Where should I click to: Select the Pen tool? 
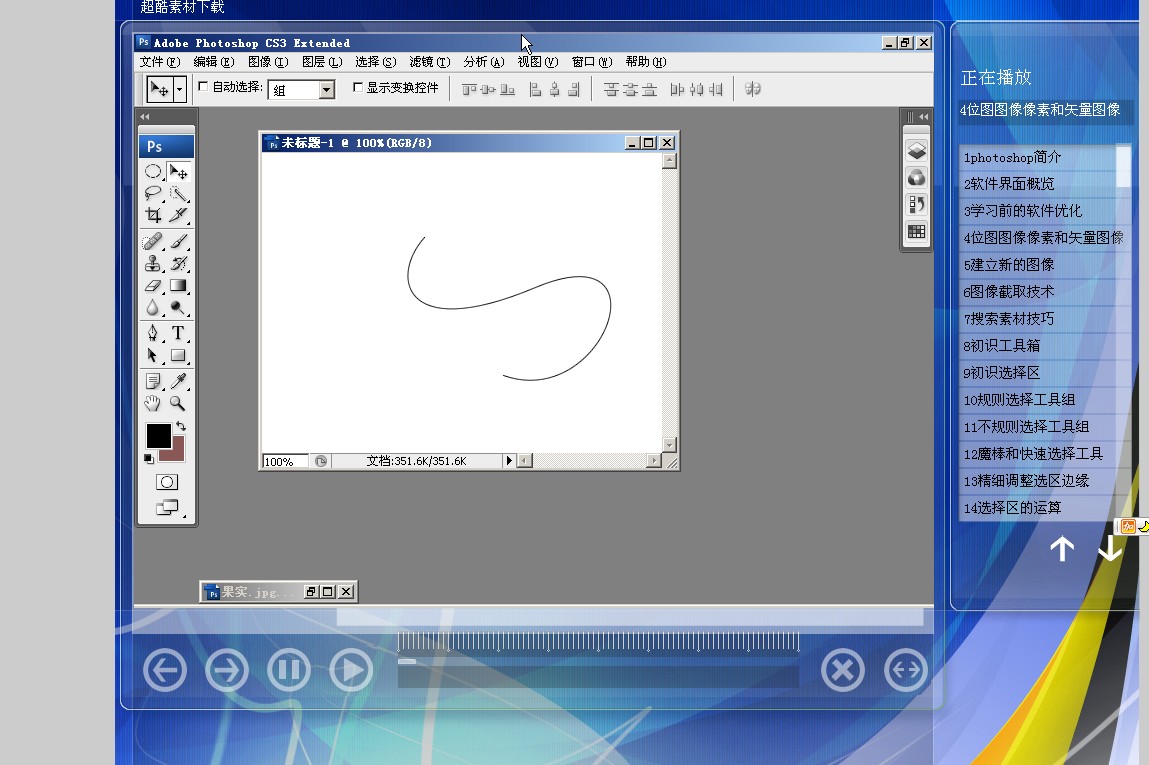point(153,333)
